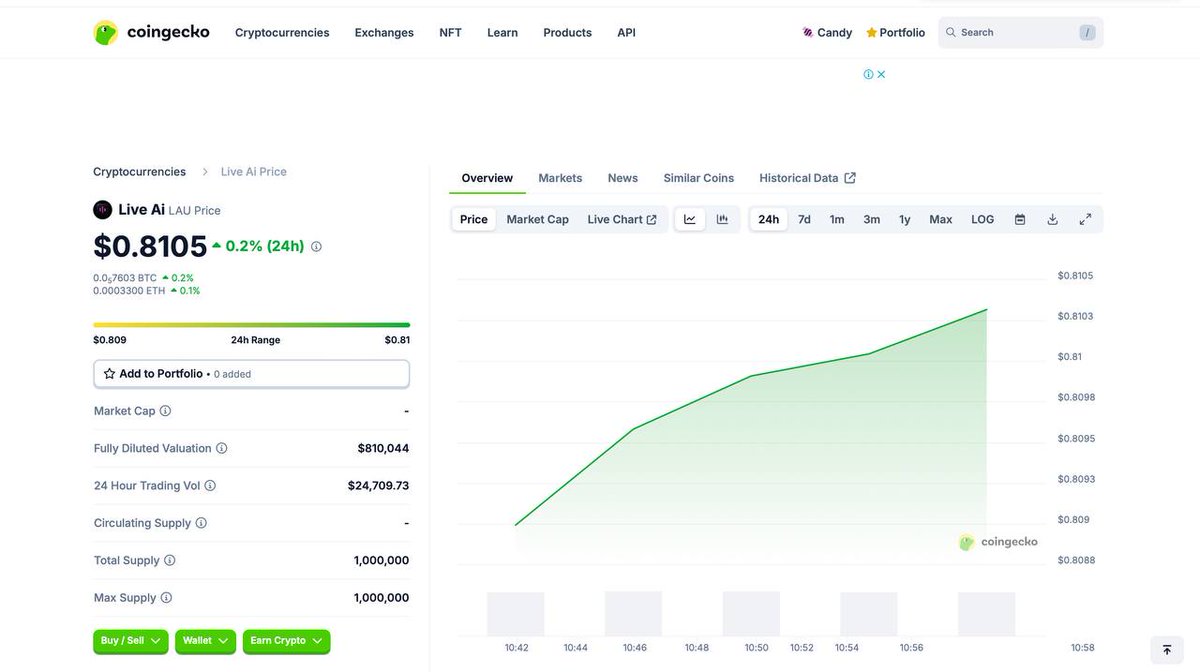Click the Live Ai coin logo

[102, 209]
